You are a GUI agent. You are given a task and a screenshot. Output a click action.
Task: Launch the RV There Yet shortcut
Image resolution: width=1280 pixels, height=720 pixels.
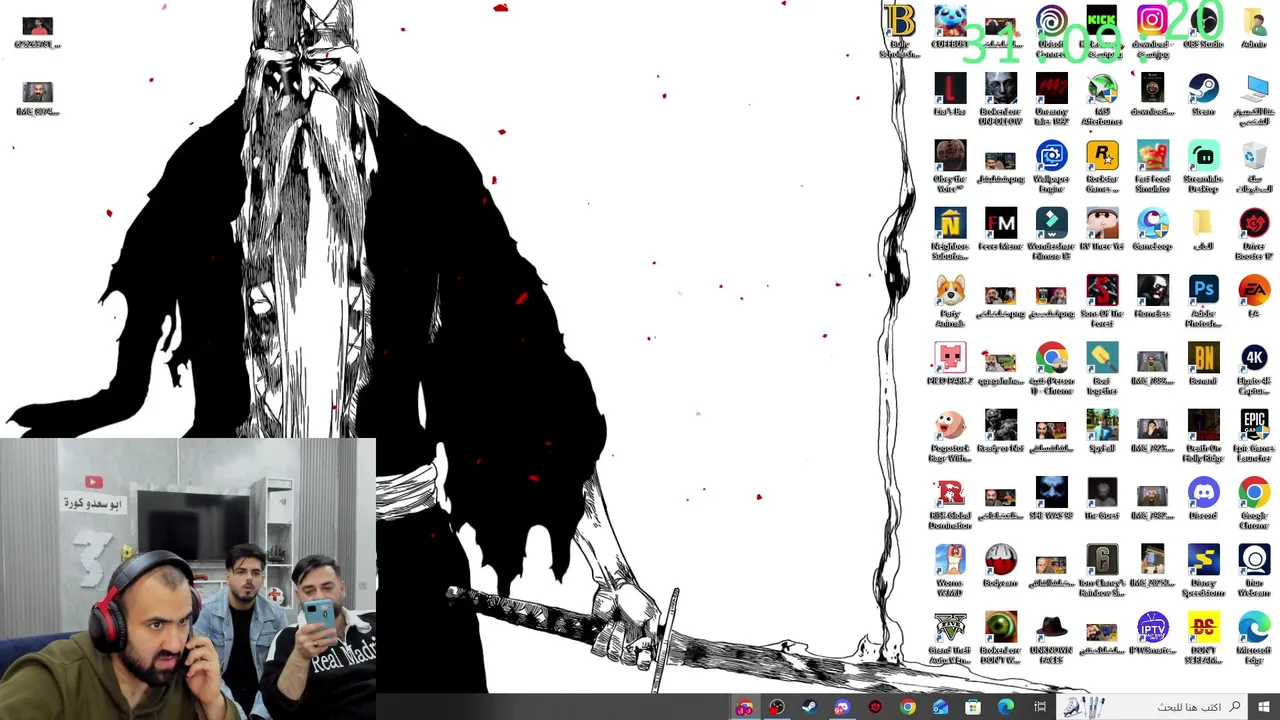1102,229
